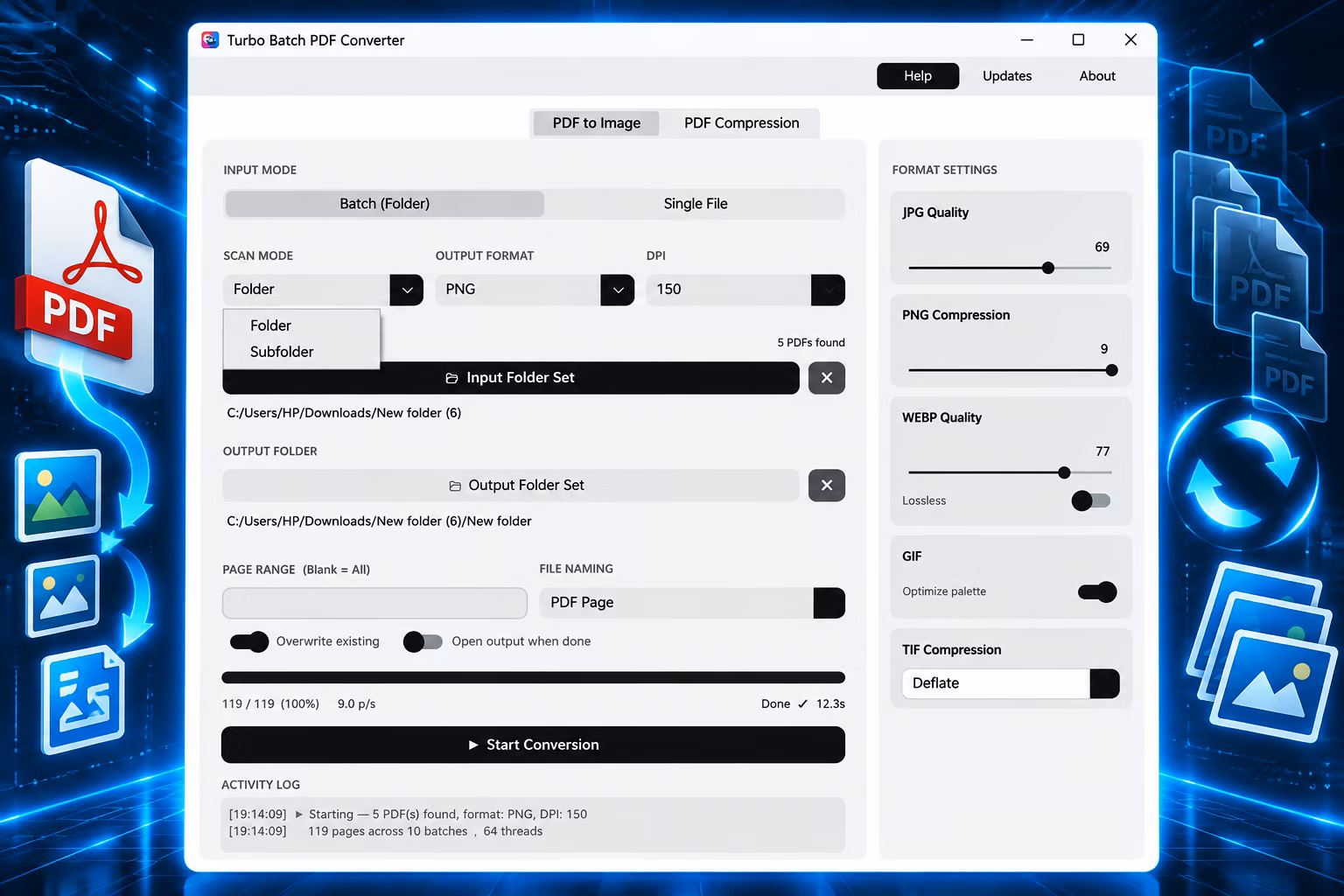Click '119 / 119 (100%)' progress text
The image size is (1344, 896).
pyautogui.click(x=270, y=703)
